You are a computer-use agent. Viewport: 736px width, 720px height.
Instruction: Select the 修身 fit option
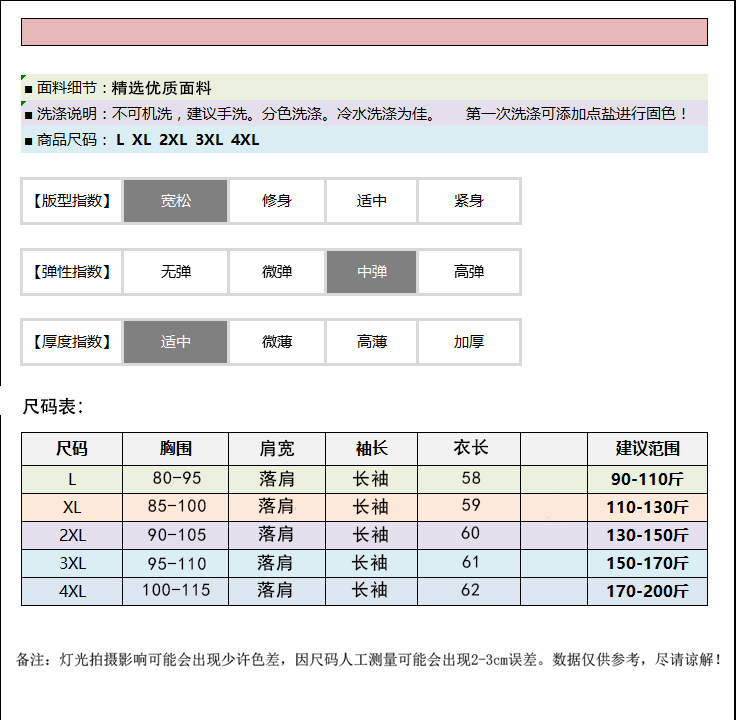tap(277, 201)
